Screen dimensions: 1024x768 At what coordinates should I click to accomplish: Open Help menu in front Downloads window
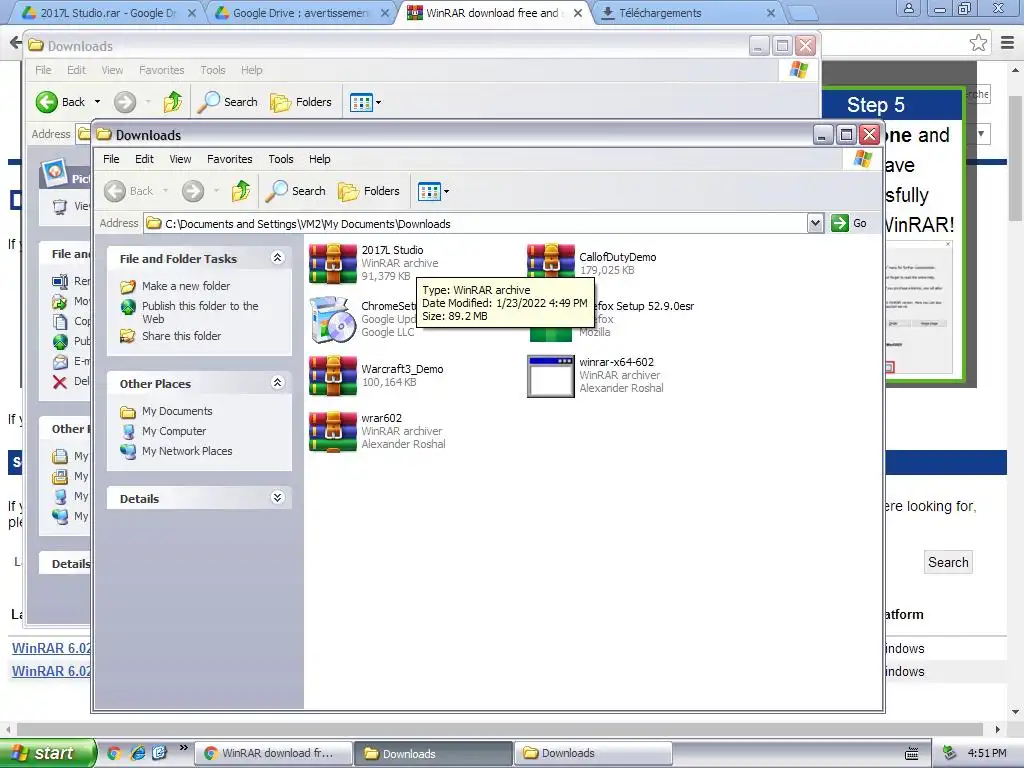(319, 159)
